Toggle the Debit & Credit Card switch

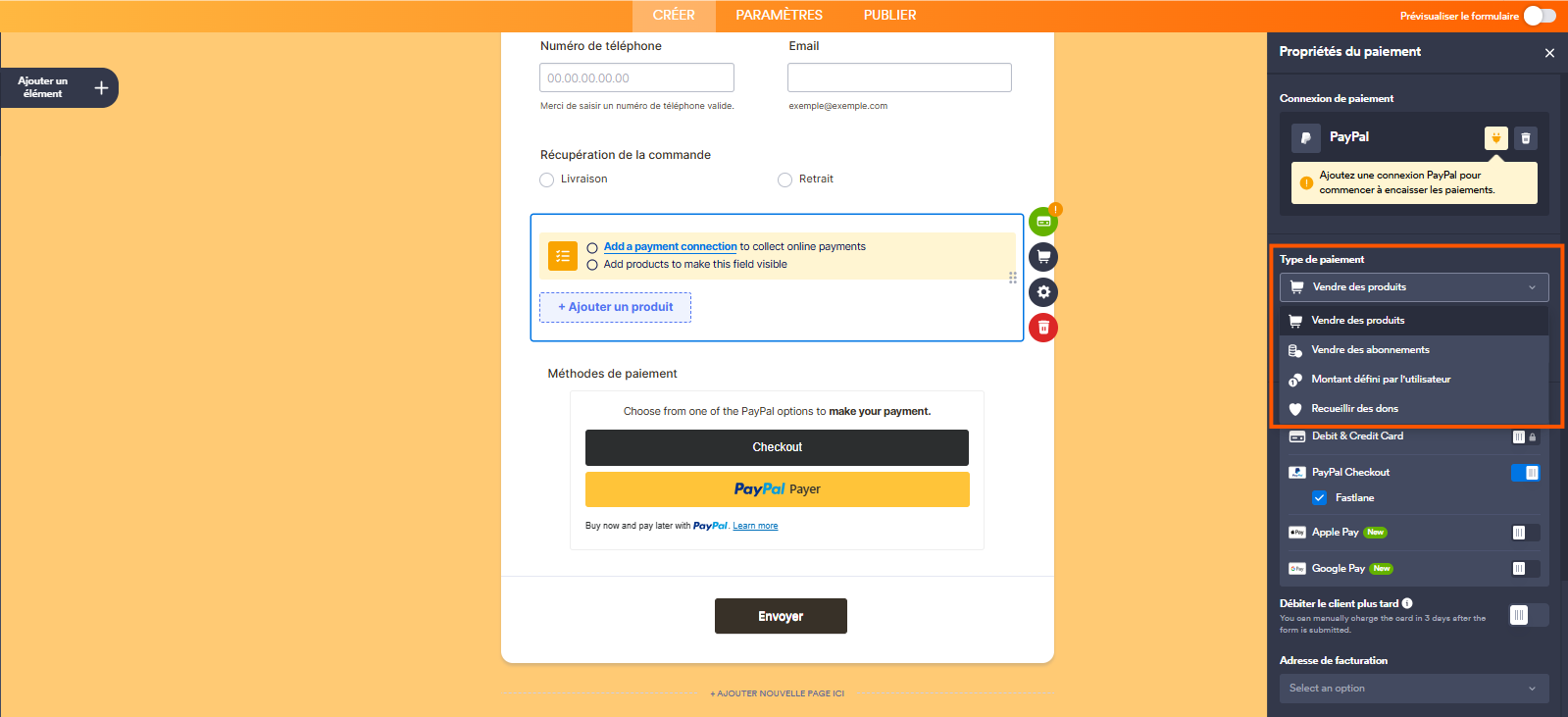(1525, 437)
